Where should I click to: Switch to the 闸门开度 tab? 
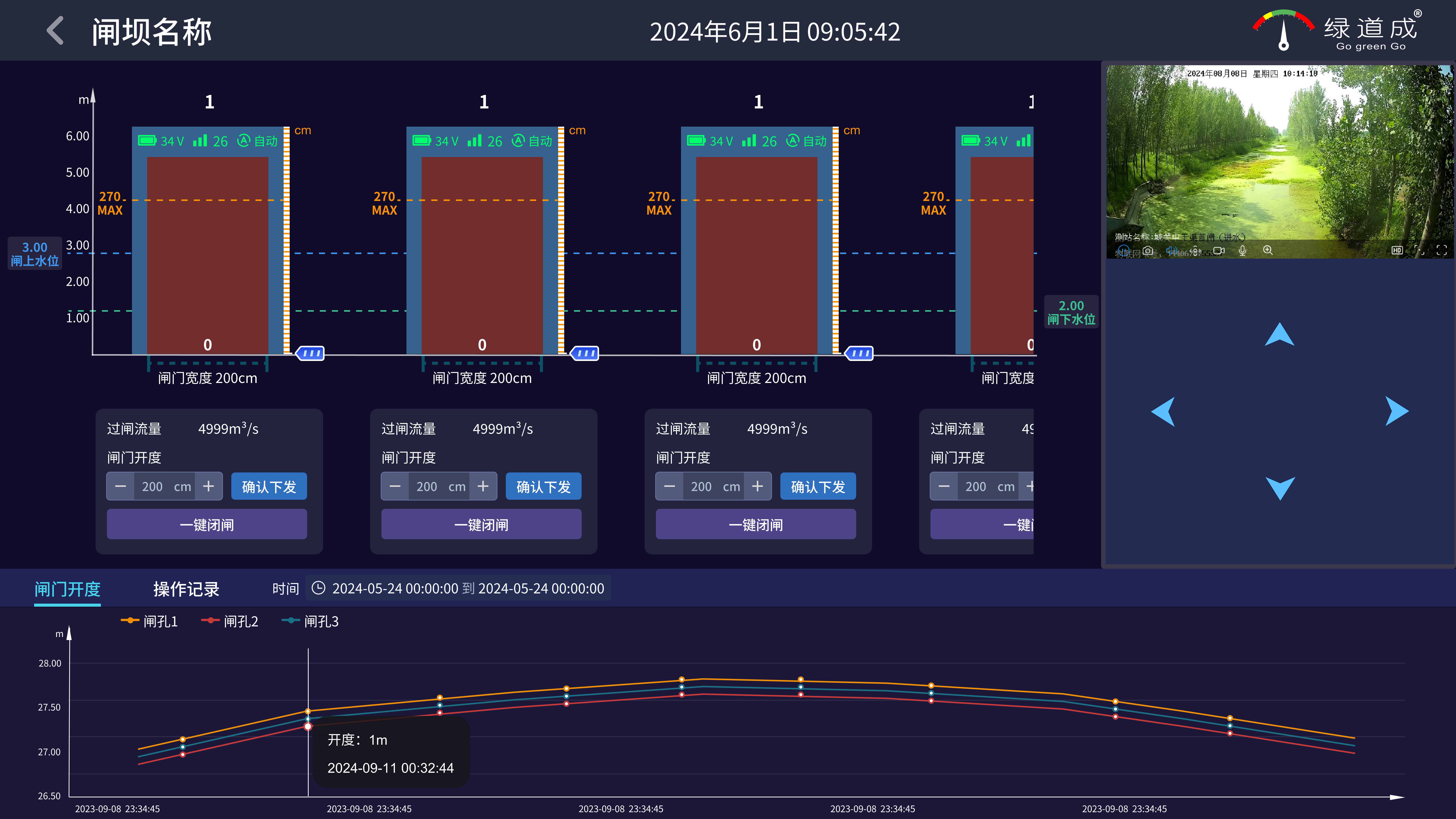pyautogui.click(x=67, y=589)
